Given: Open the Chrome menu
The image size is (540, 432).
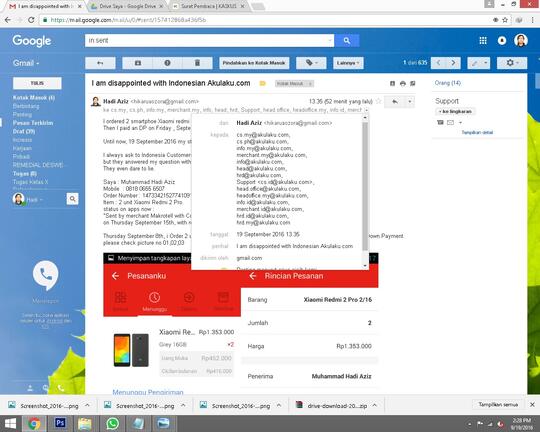Looking at the screenshot, I should pyautogui.click(x=532, y=20).
